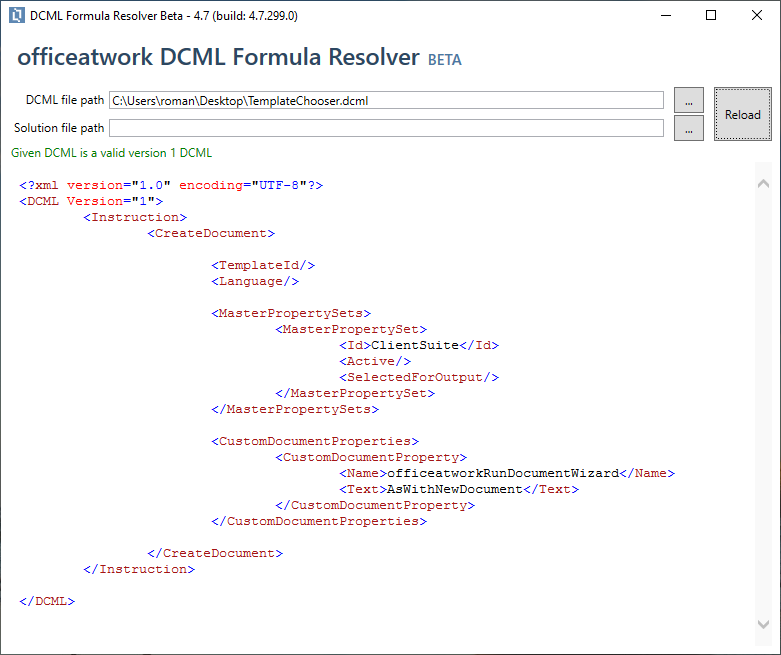
Task: Click the Reload button
Action: (x=743, y=114)
